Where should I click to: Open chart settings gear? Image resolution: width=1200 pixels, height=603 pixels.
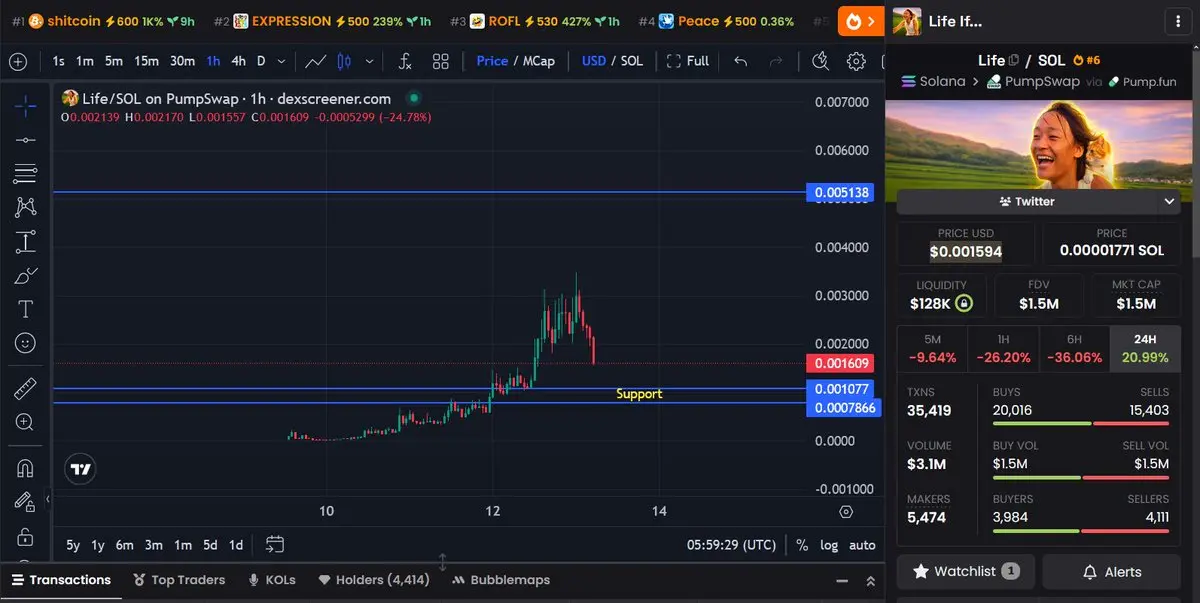tap(856, 61)
